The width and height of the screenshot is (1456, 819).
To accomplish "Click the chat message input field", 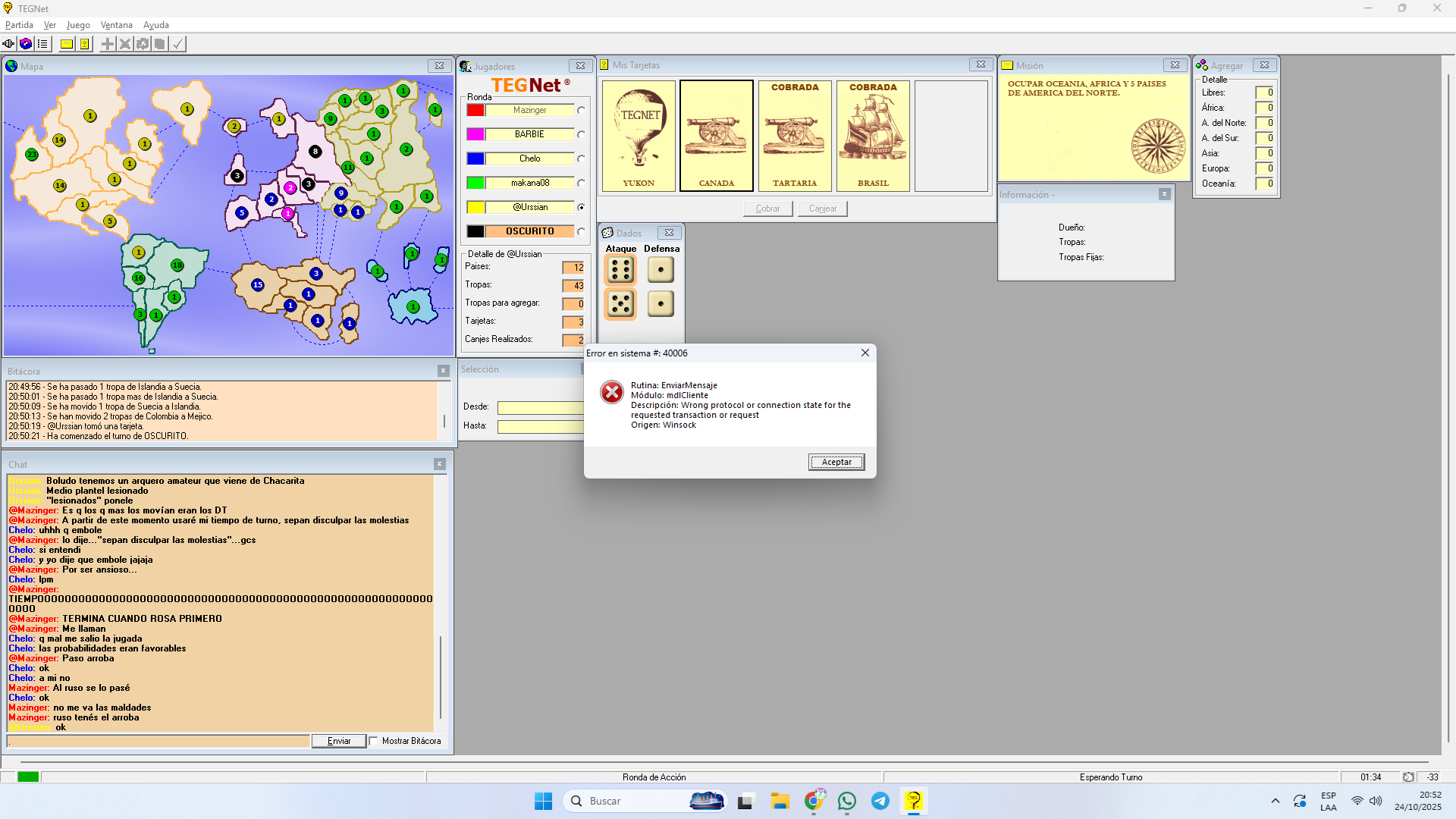I will (158, 742).
